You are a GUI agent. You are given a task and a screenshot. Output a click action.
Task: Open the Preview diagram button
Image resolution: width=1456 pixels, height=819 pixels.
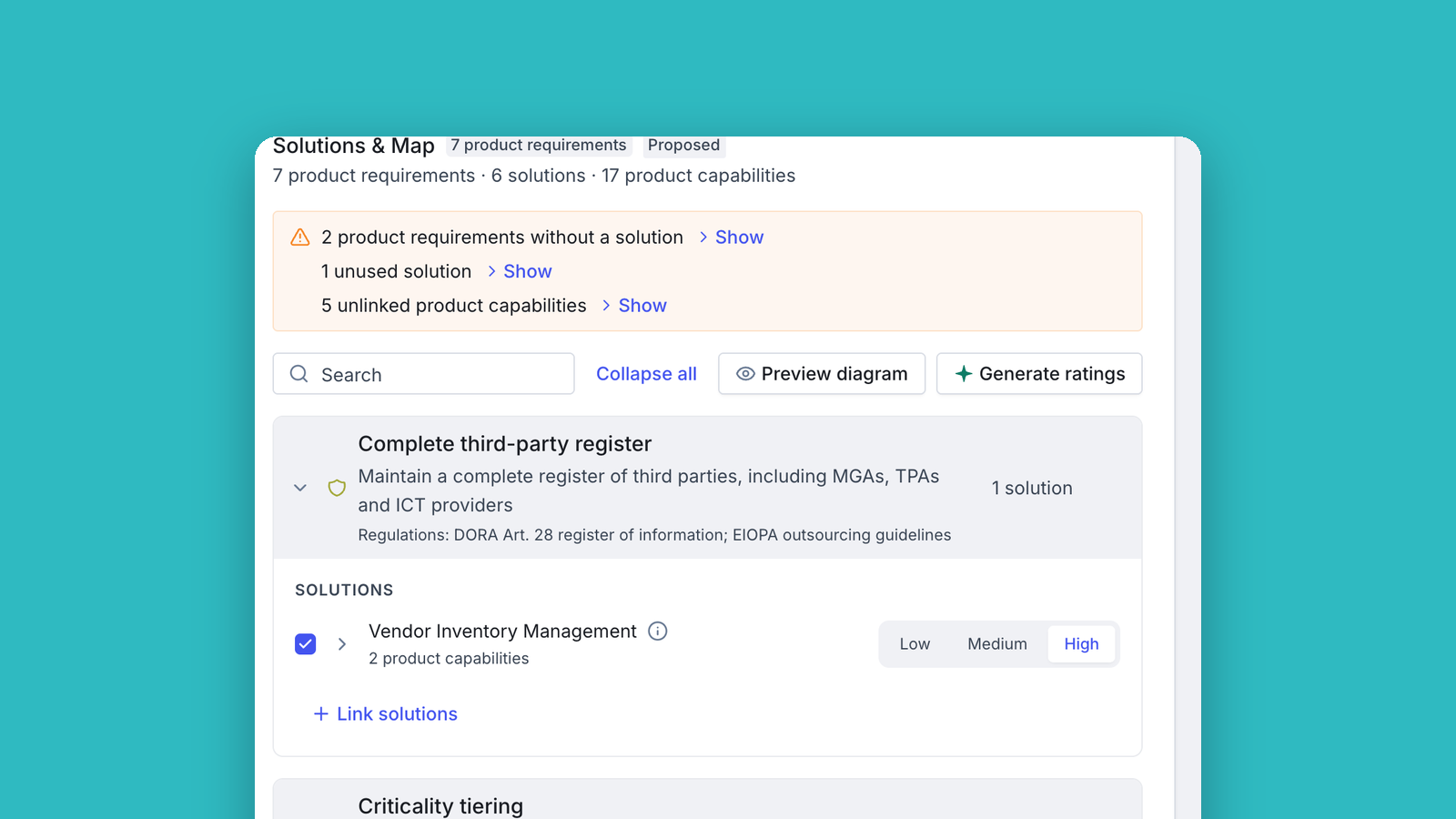(822, 374)
